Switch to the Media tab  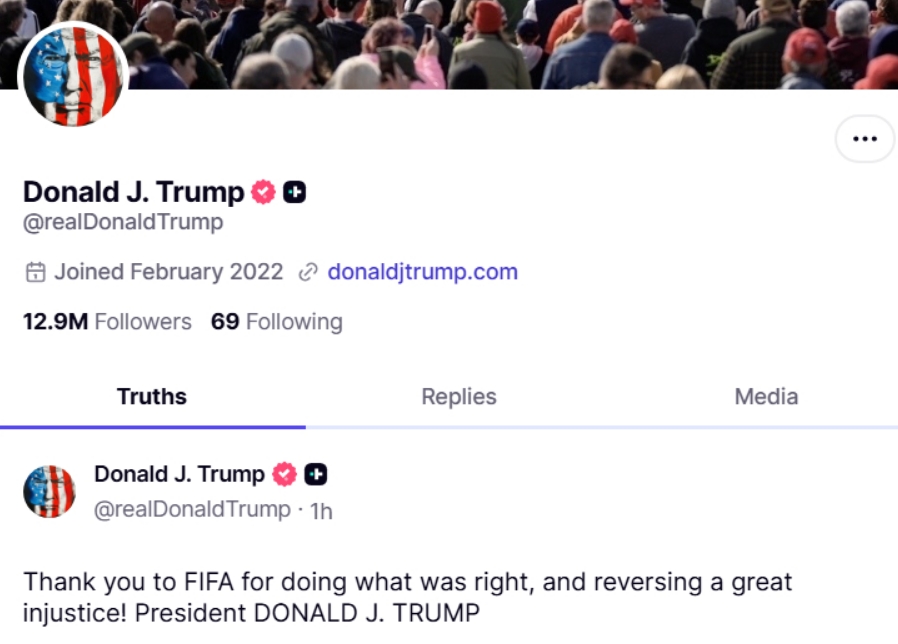766,396
